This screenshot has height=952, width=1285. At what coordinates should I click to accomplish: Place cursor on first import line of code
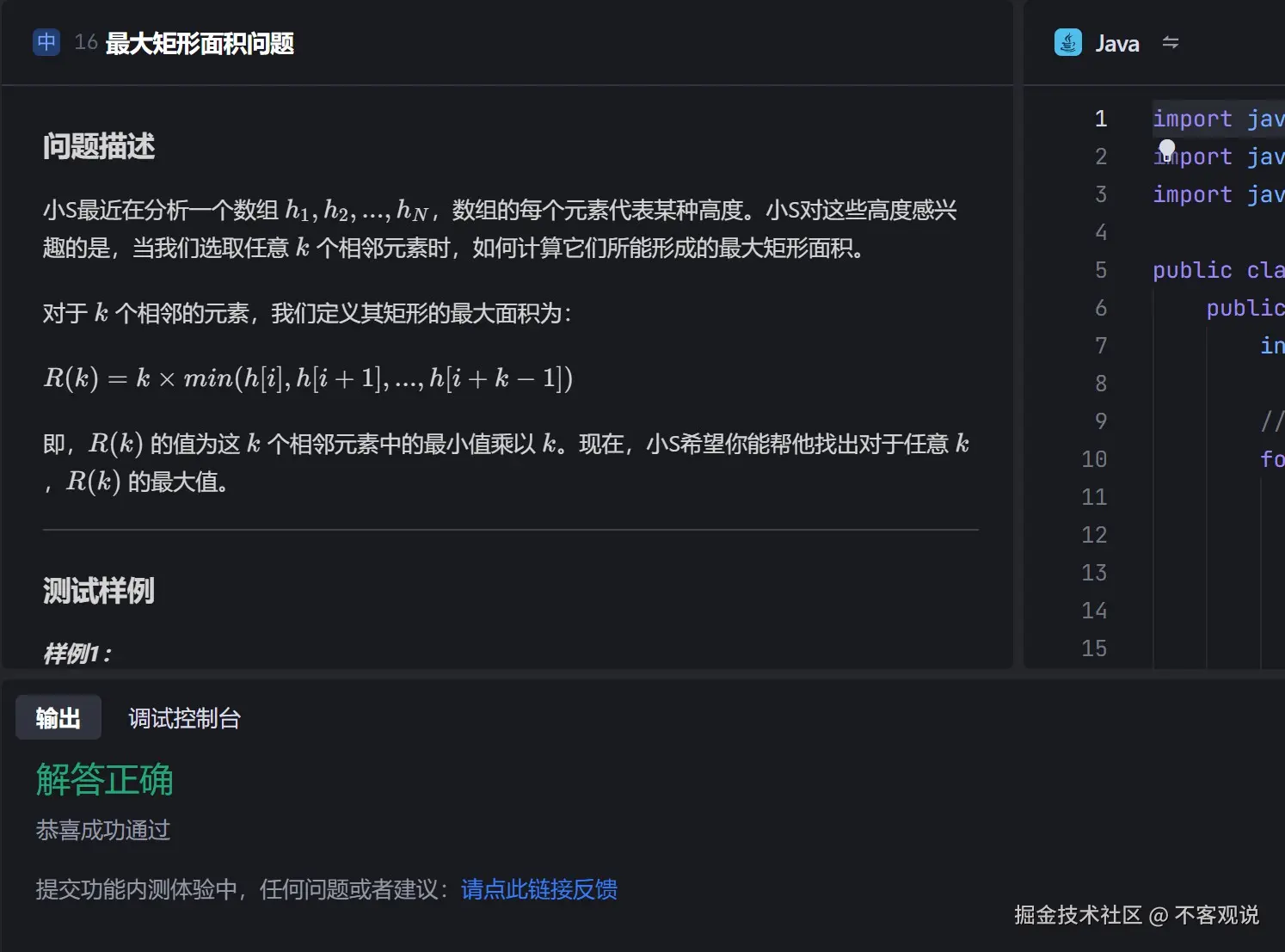click(x=1219, y=119)
